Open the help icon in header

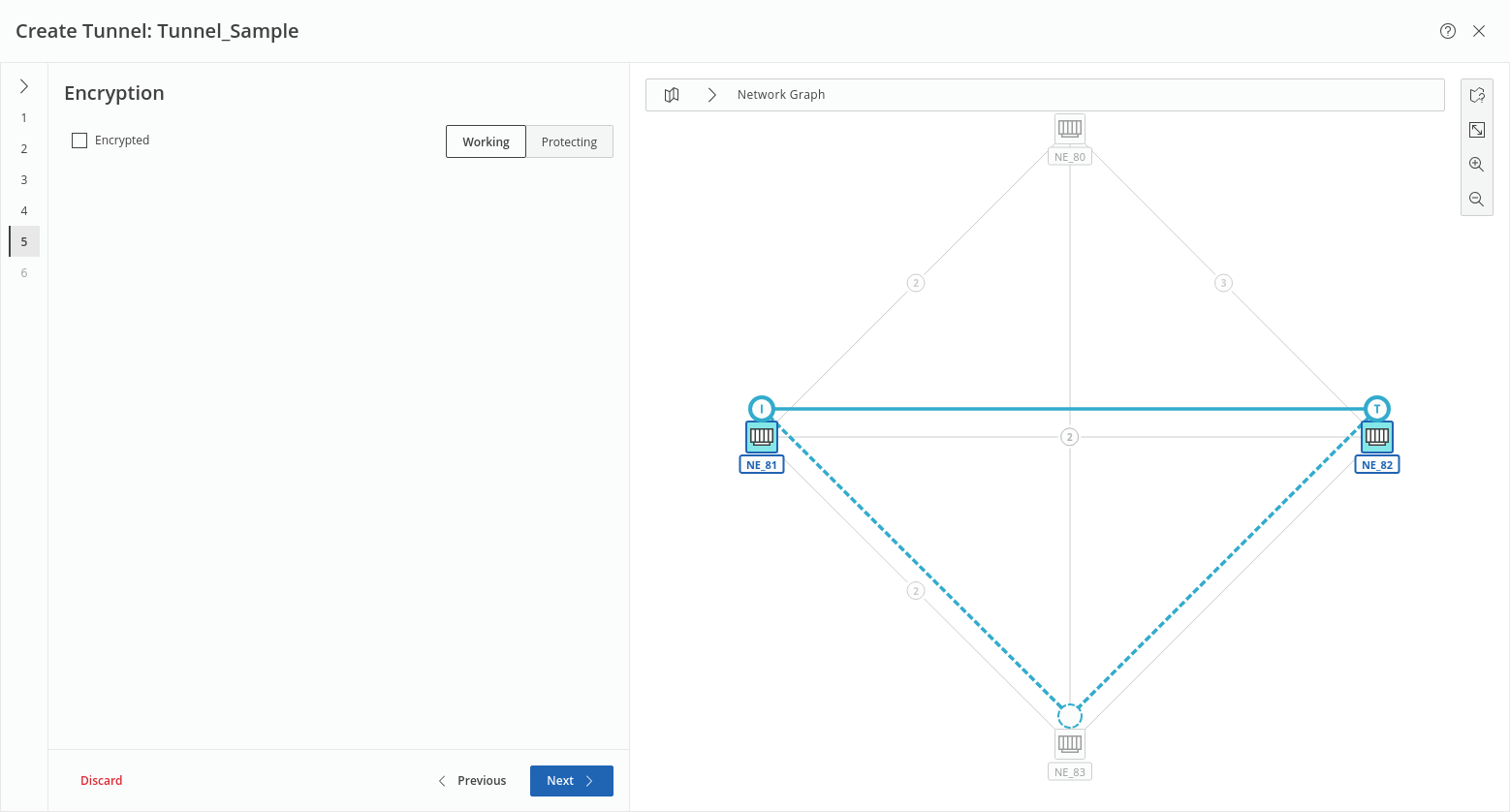(1448, 31)
